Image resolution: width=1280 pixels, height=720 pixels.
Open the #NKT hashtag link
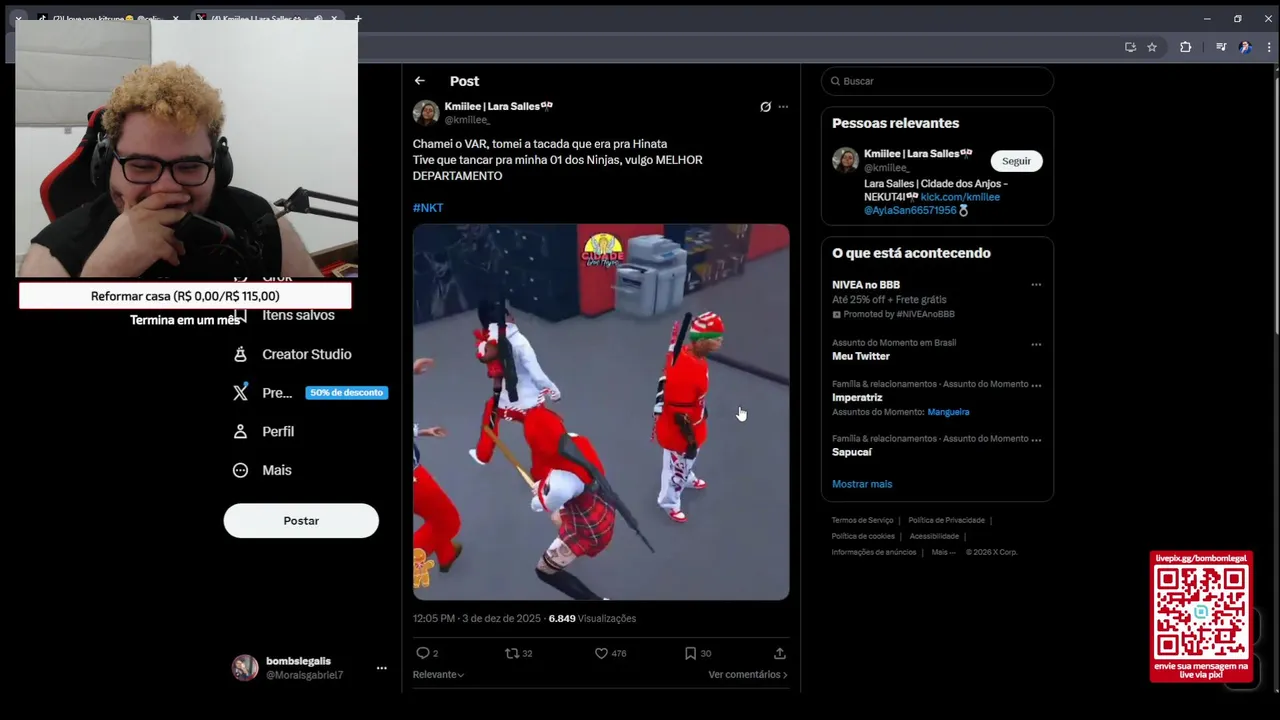pos(428,208)
